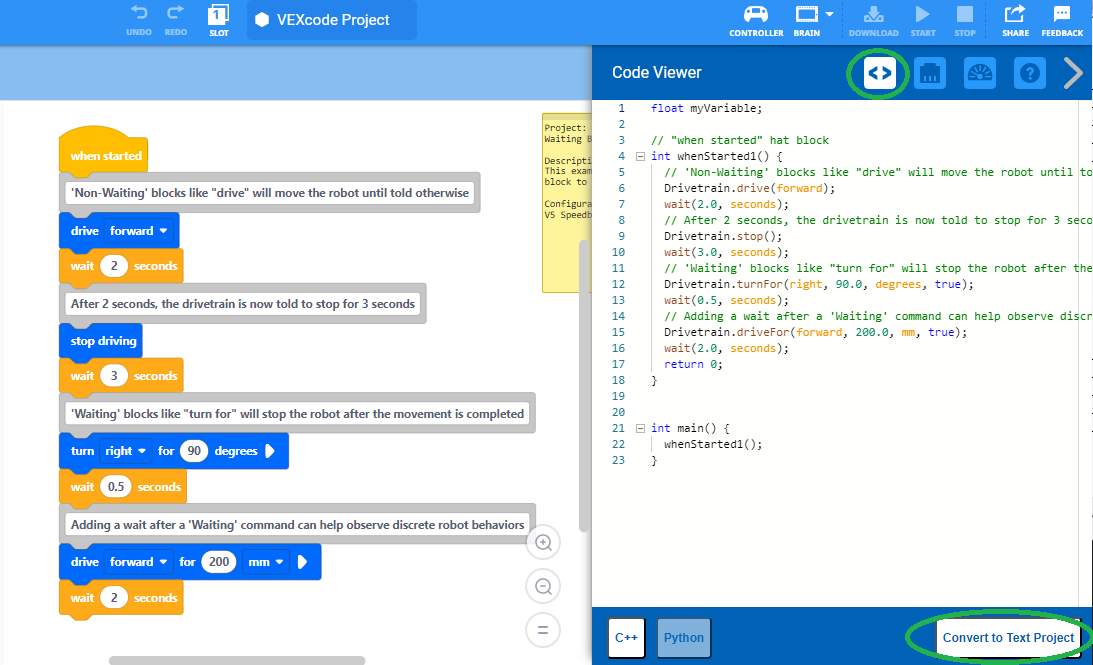Open first drive block forward dropdown
This screenshot has width=1093, height=665.
(x=139, y=231)
